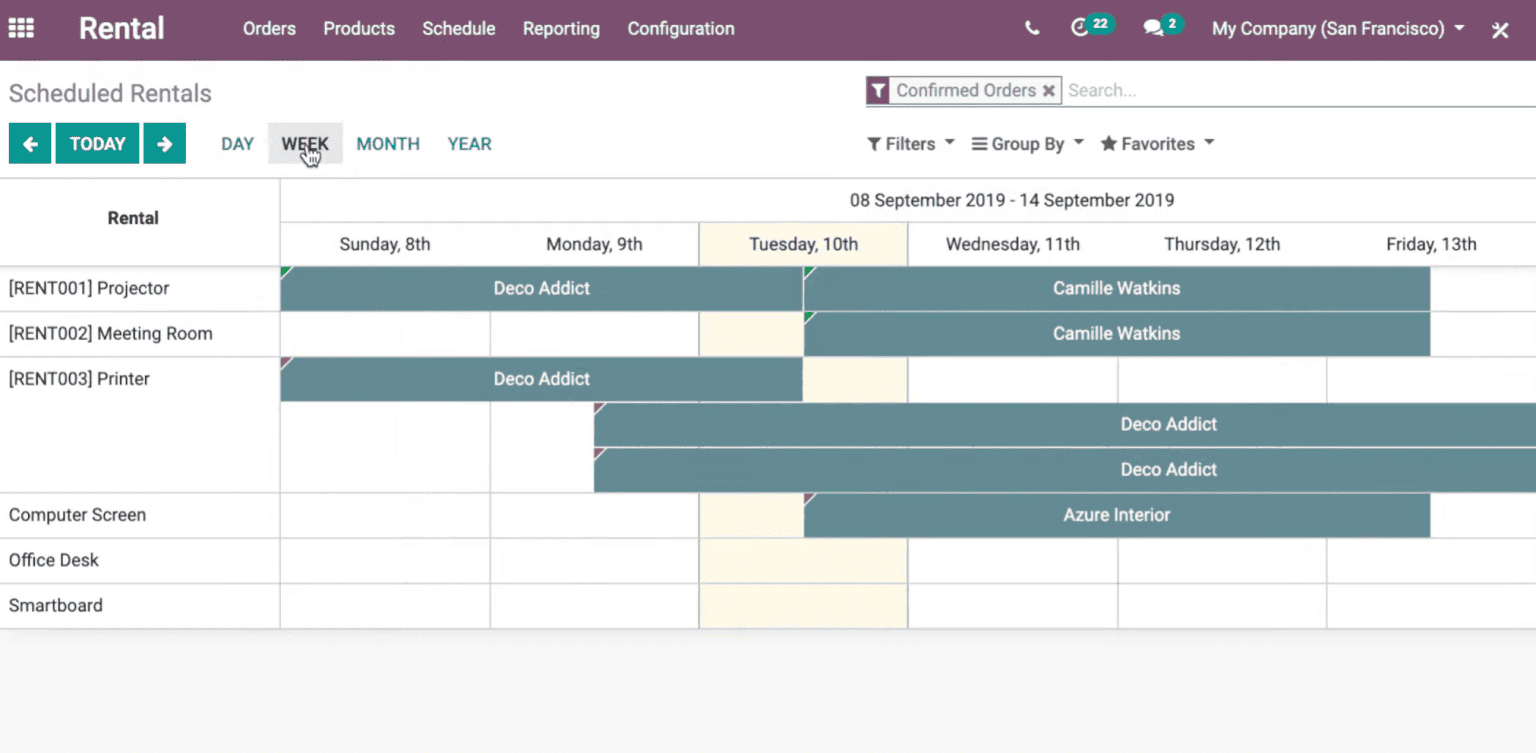Screen dimensions: 1536x753
Task: Open Camille Watkins Meeting Room rental bar
Action: 1116,334
